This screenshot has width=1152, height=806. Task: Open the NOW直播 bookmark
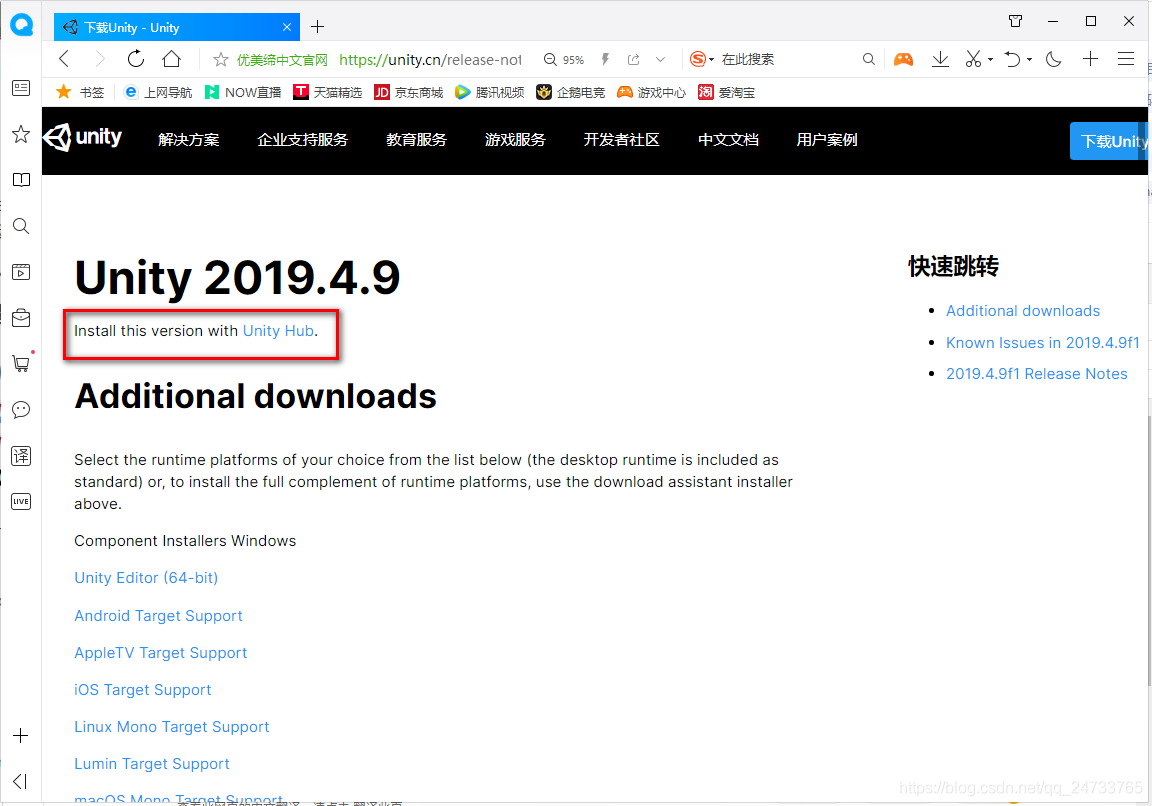[243, 93]
